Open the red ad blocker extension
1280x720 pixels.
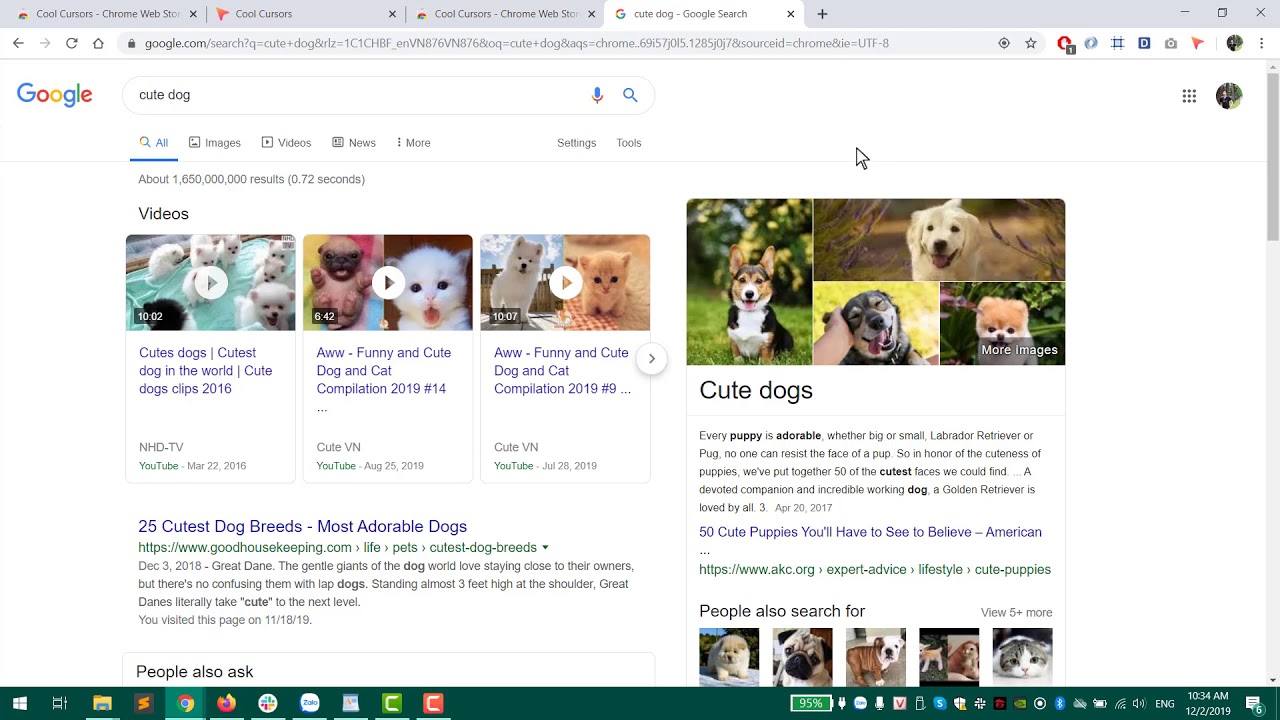coord(1065,44)
